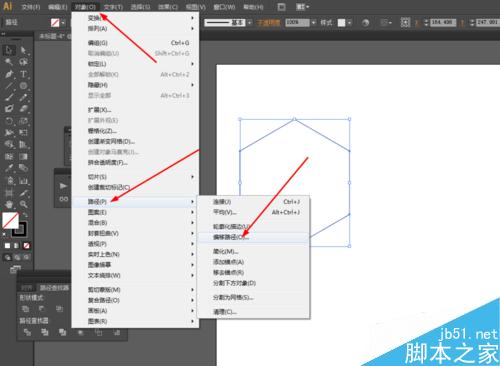Select the Pencil tool
The height and width of the screenshot is (366, 500).
23,97
